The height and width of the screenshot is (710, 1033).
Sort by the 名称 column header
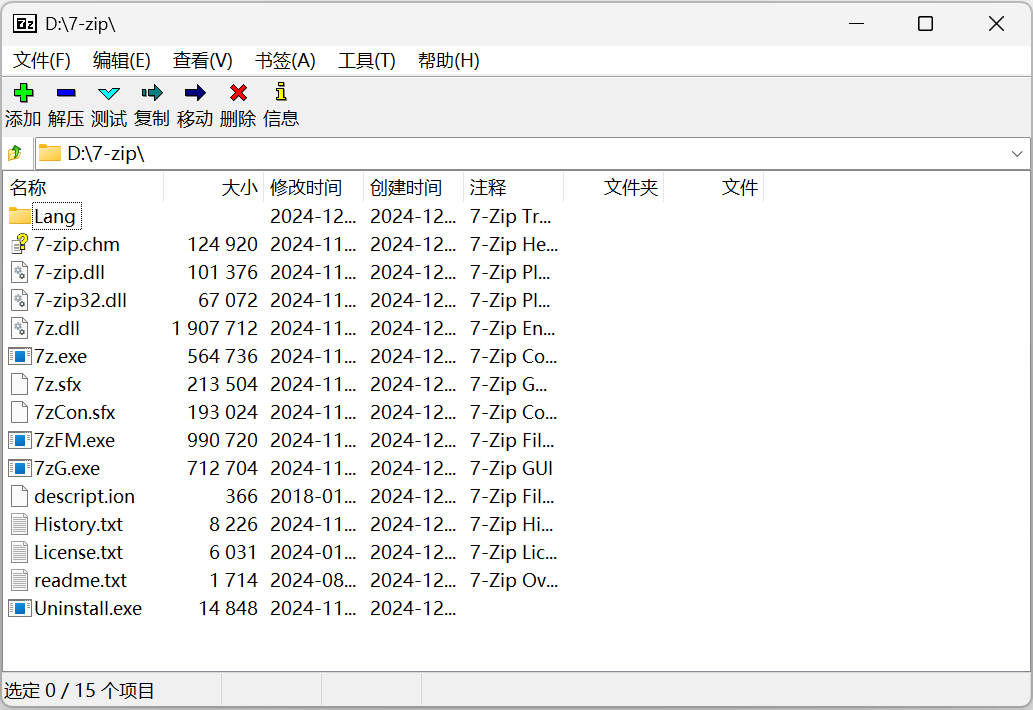(x=83, y=188)
